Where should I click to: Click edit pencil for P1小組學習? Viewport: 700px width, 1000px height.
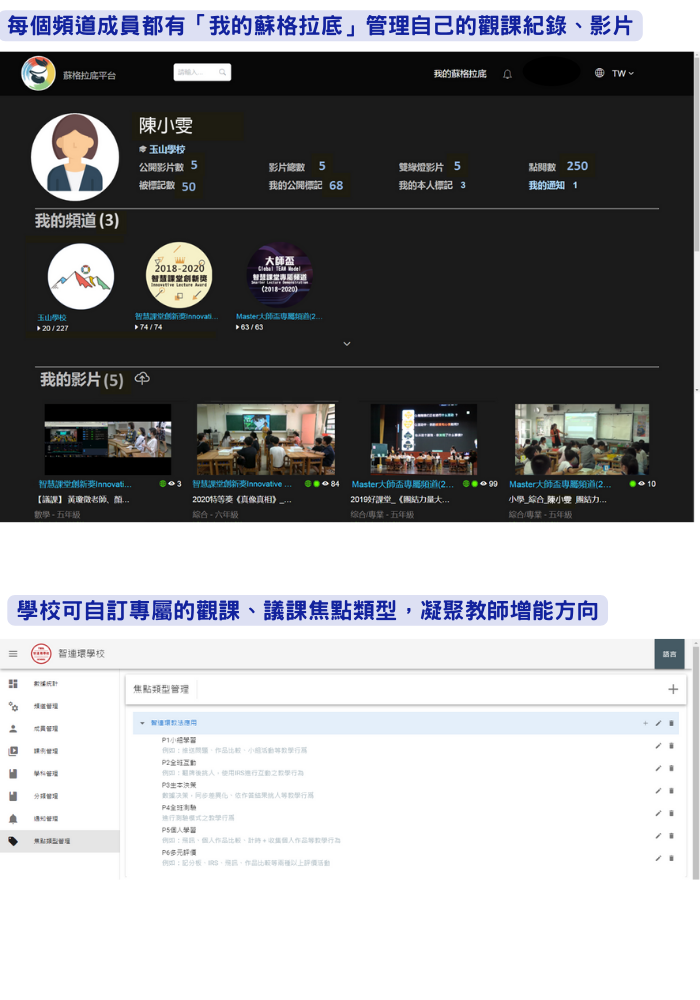[657, 745]
